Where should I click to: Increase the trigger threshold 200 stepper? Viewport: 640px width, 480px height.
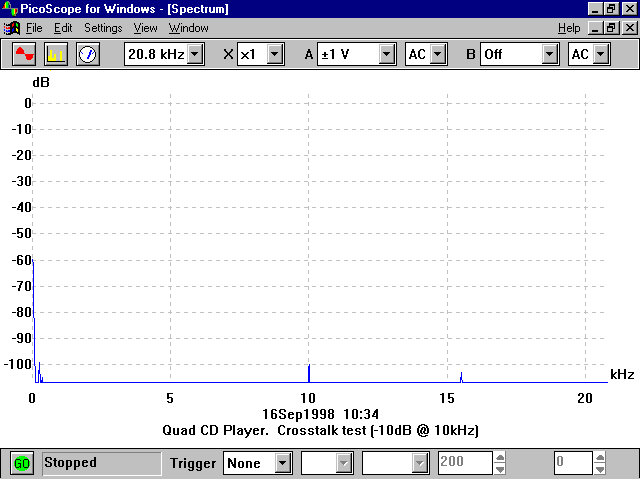coord(500,457)
